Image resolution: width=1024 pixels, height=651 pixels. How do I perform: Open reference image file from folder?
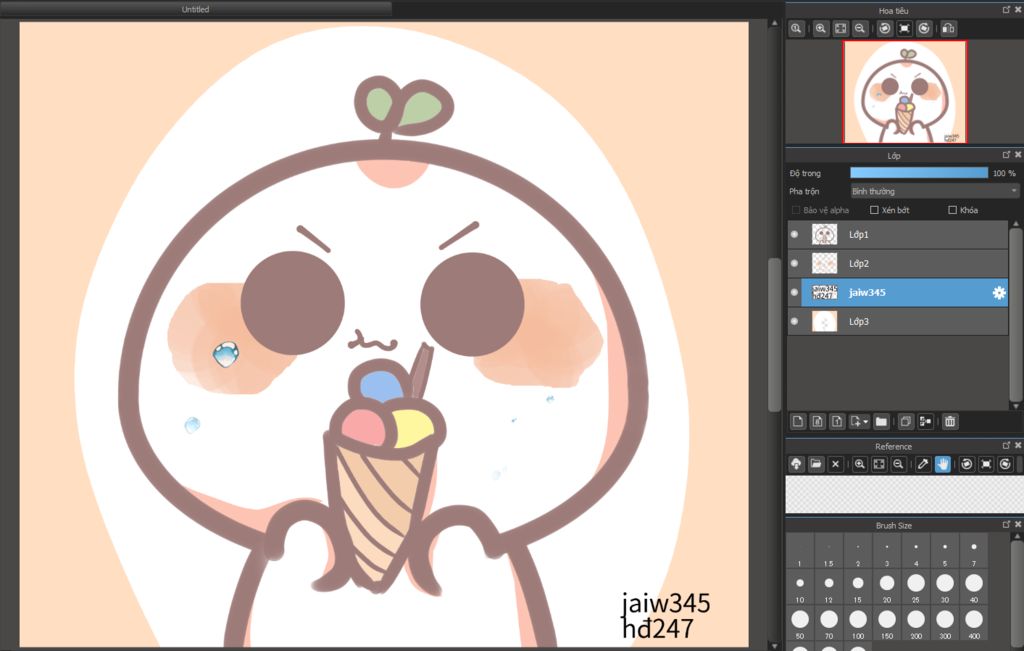pyautogui.click(x=816, y=464)
